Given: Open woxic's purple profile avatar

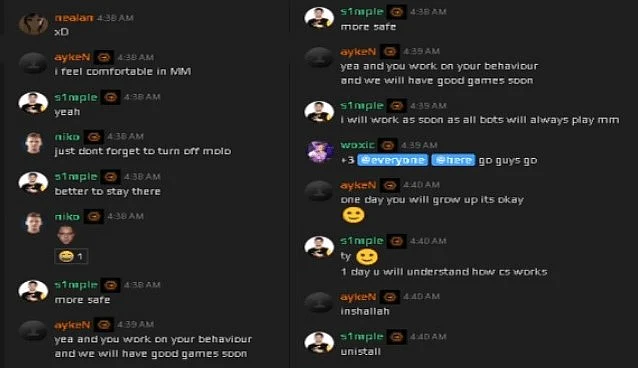Looking at the screenshot, I should coord(319,152).
